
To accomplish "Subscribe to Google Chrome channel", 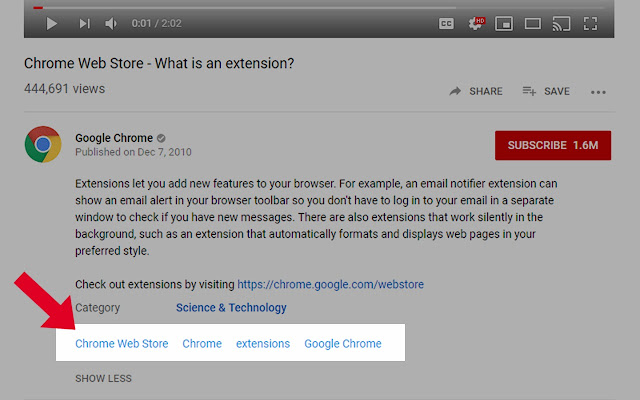I will click(553, 145).
